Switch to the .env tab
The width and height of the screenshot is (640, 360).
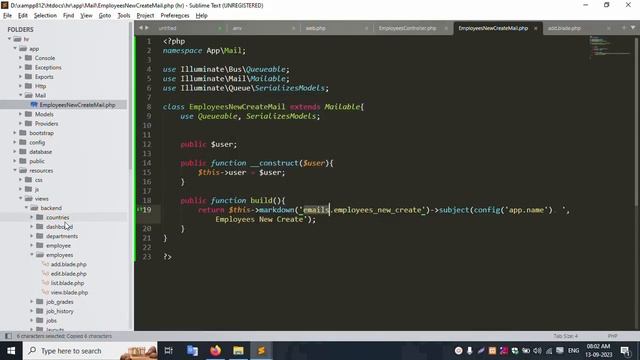(x=237, y=28)
